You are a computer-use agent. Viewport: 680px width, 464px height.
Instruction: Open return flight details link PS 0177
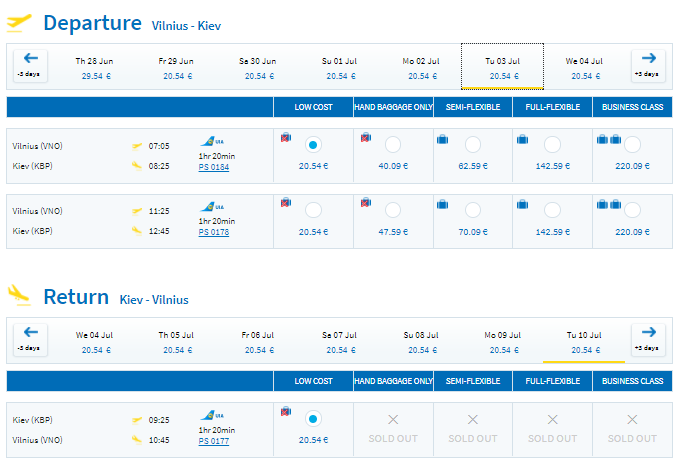pos(213,441)
